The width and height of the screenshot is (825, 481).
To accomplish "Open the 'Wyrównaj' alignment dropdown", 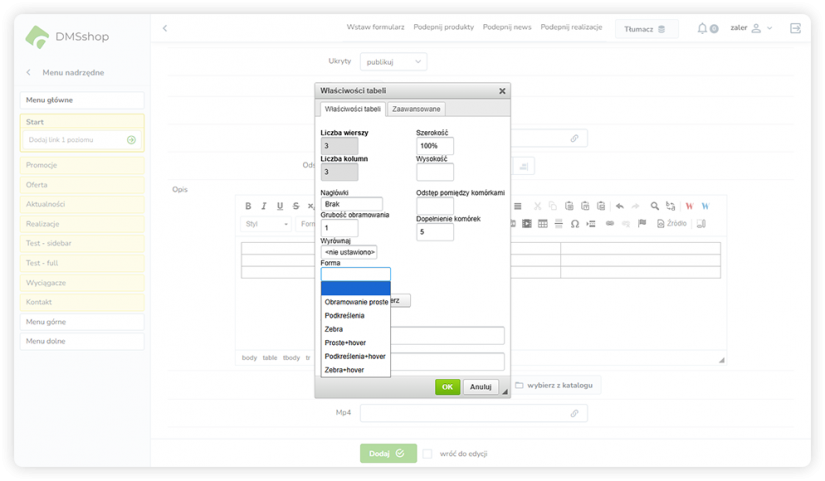I will coord(349,252).
